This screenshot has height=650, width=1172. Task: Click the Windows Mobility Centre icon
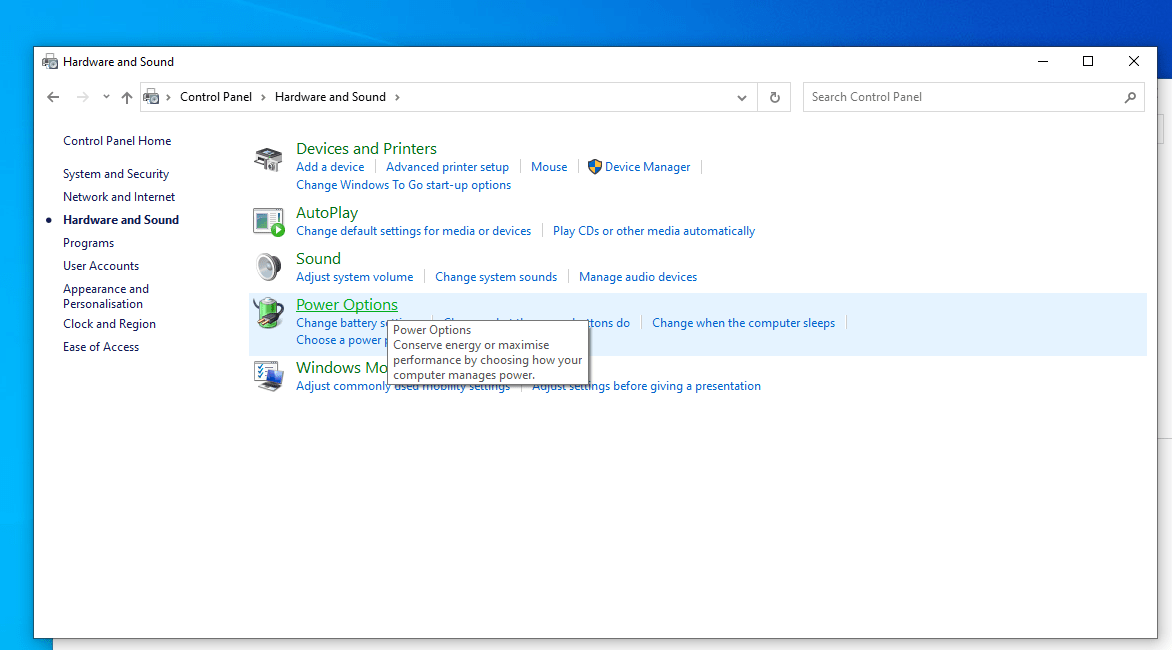[268, 376]
